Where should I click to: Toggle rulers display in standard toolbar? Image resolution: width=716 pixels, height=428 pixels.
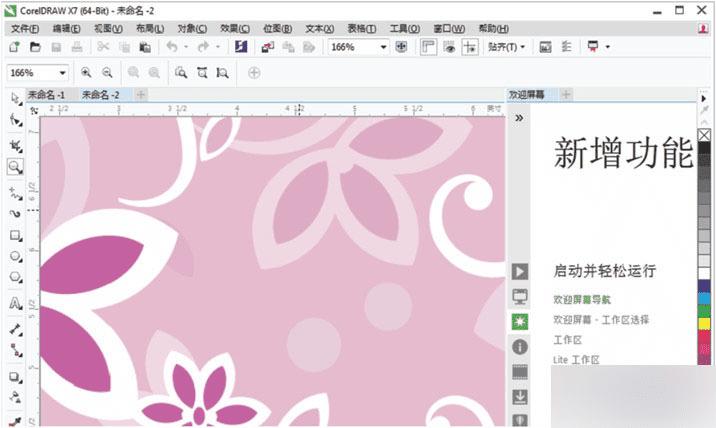[428, 47]
